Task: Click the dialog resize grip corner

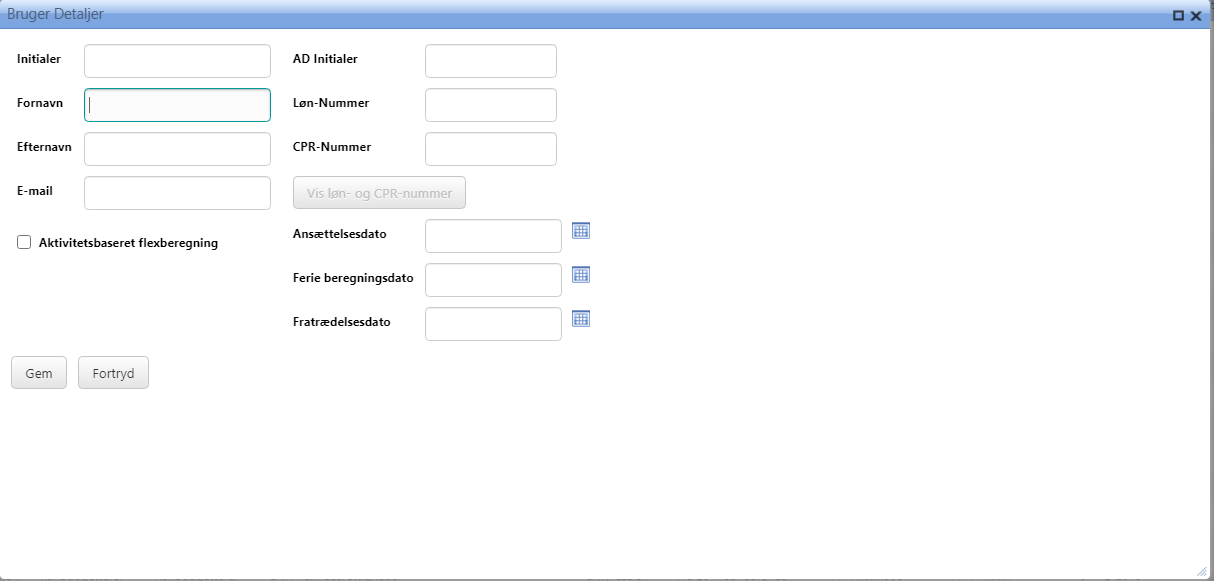Action: click(x=1202, y=571)
